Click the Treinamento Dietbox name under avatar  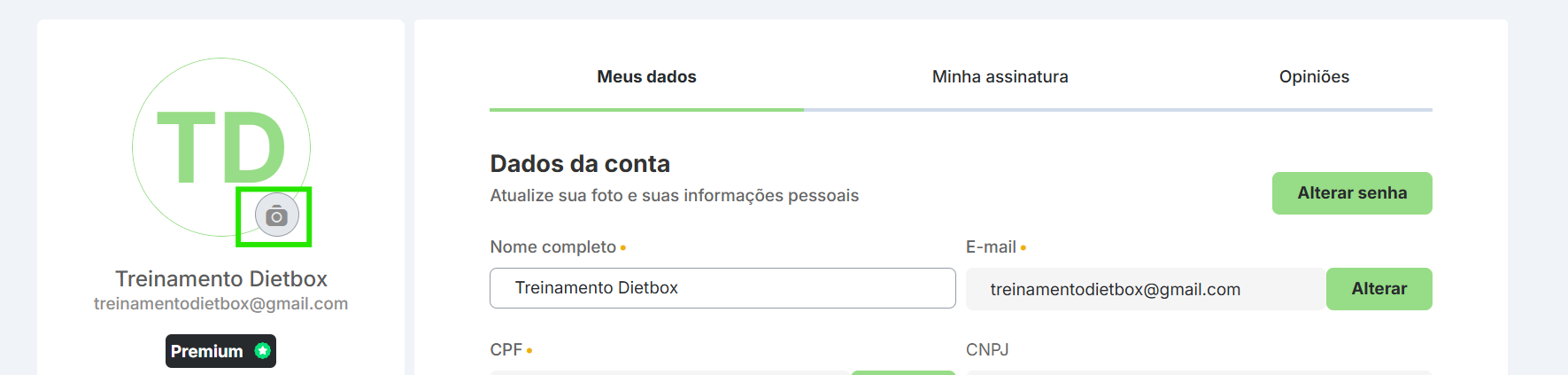[221, 279]
